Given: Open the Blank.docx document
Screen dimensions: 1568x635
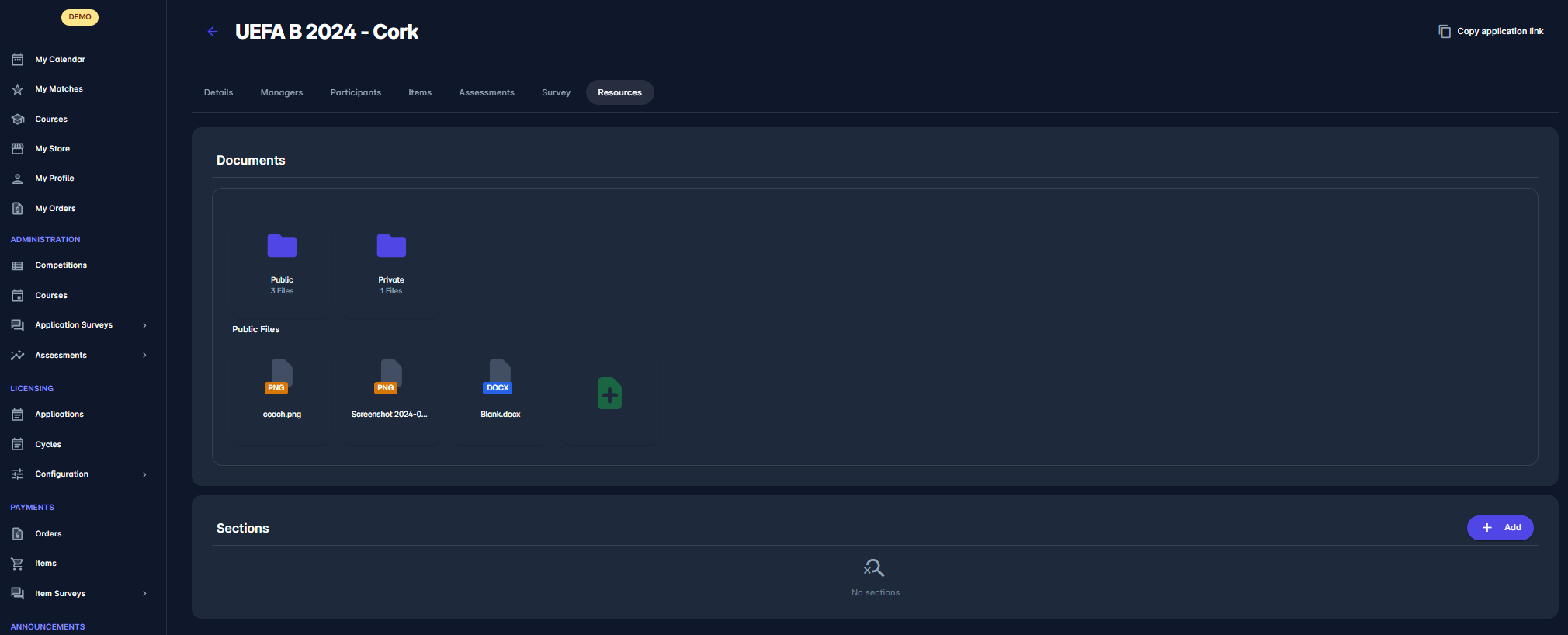Looking at the screenshot, I should pyautogui.click(x=500, y=379).
